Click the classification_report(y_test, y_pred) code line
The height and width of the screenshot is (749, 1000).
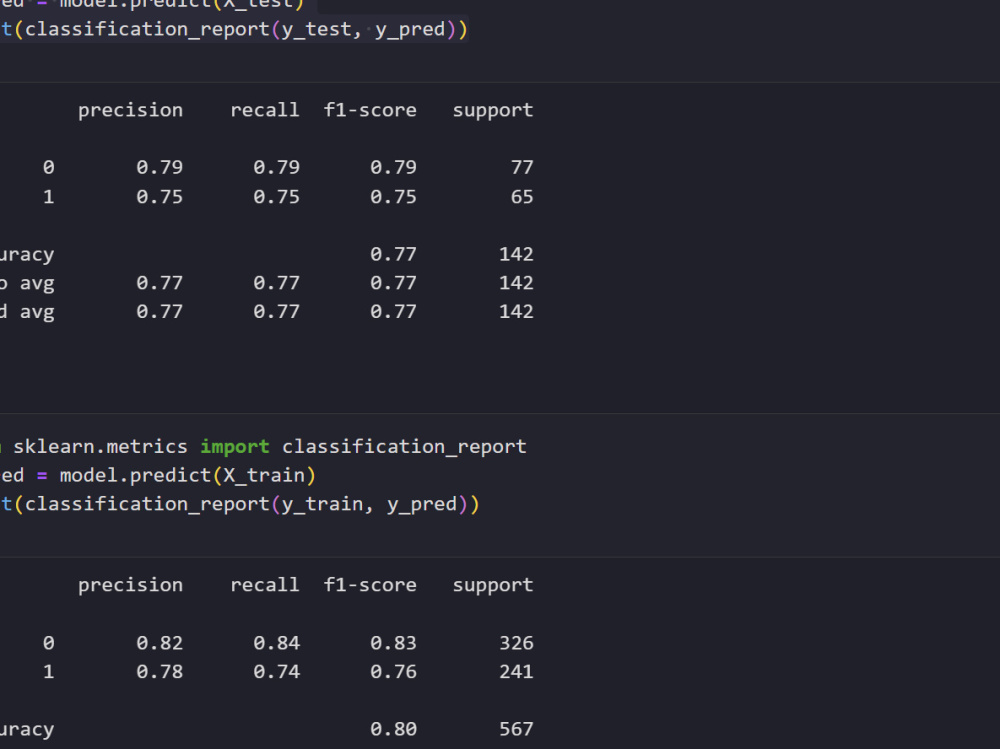(233, 30)
